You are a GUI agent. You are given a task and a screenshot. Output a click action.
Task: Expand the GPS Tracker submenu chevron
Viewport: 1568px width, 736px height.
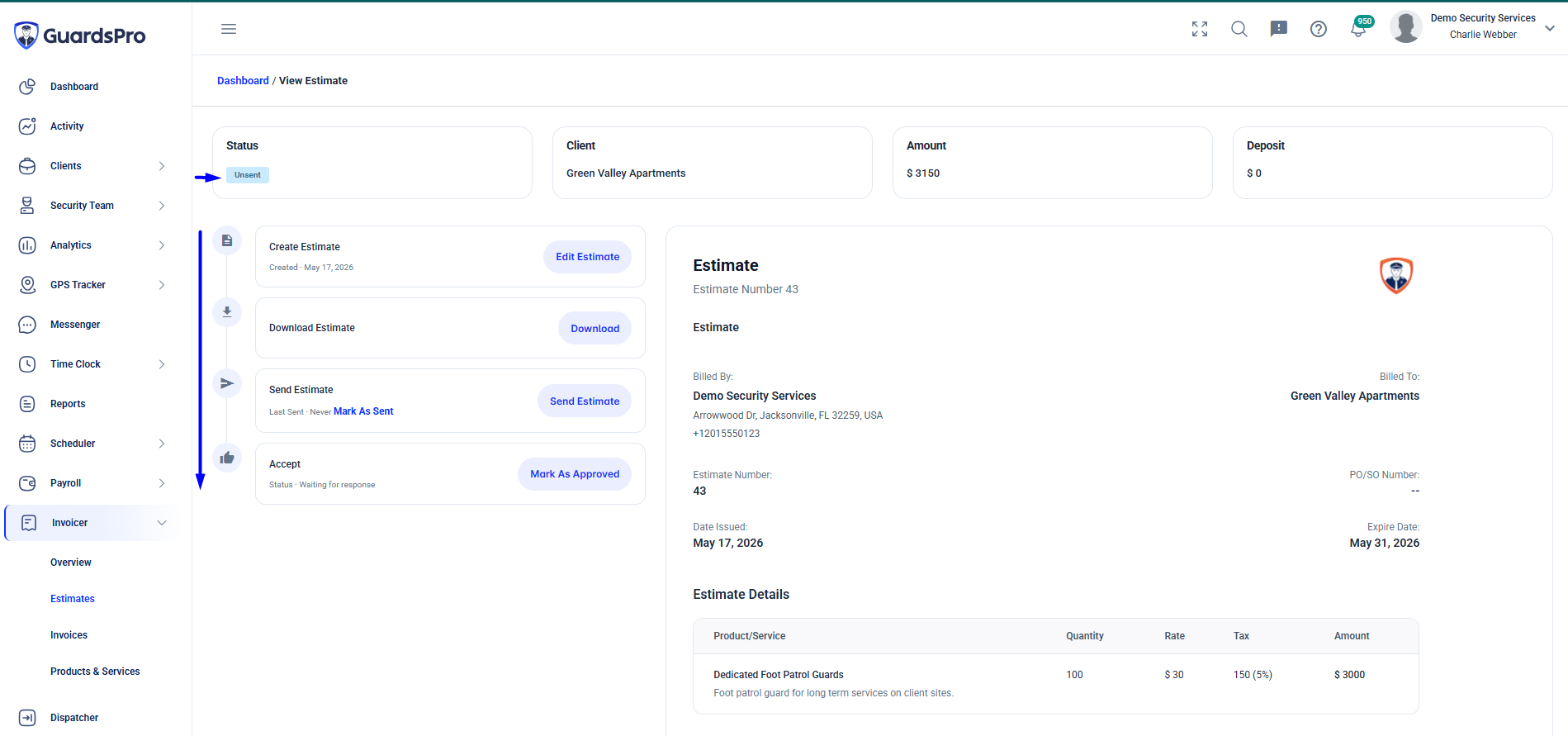click(x=162, y=285)
